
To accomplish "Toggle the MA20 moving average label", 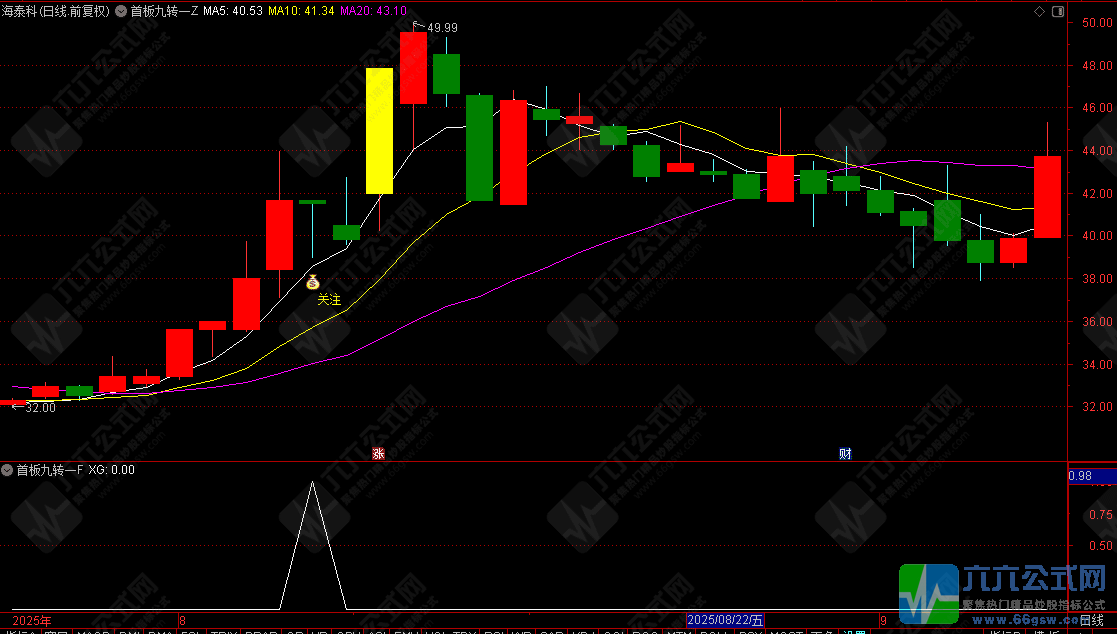I will (x=372, y=11).
